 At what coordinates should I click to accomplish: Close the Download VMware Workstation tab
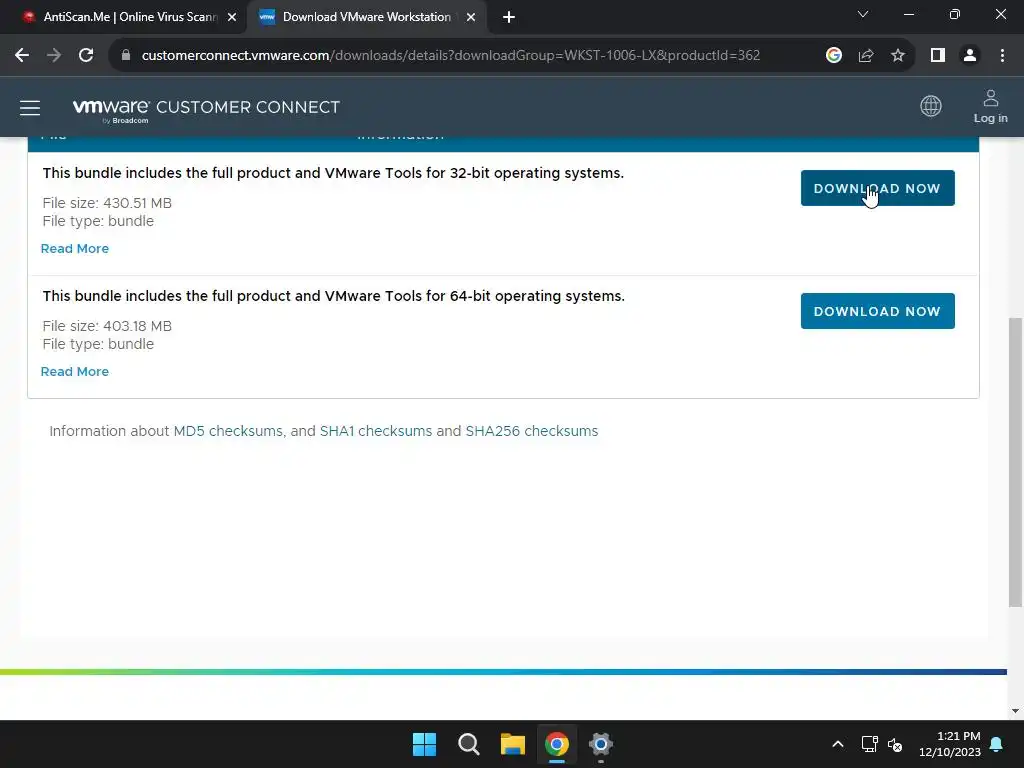click(471, 18)
